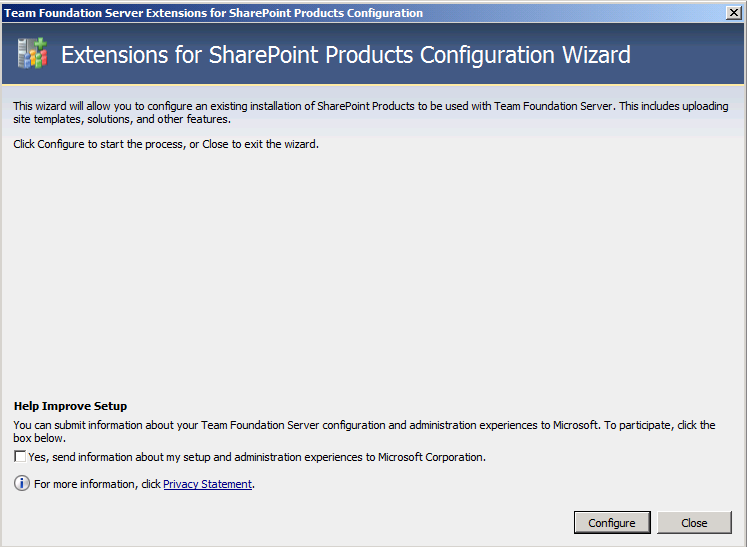Click the blue information icon
Viewport: 747px width, 547px height.
click(21, 483)
